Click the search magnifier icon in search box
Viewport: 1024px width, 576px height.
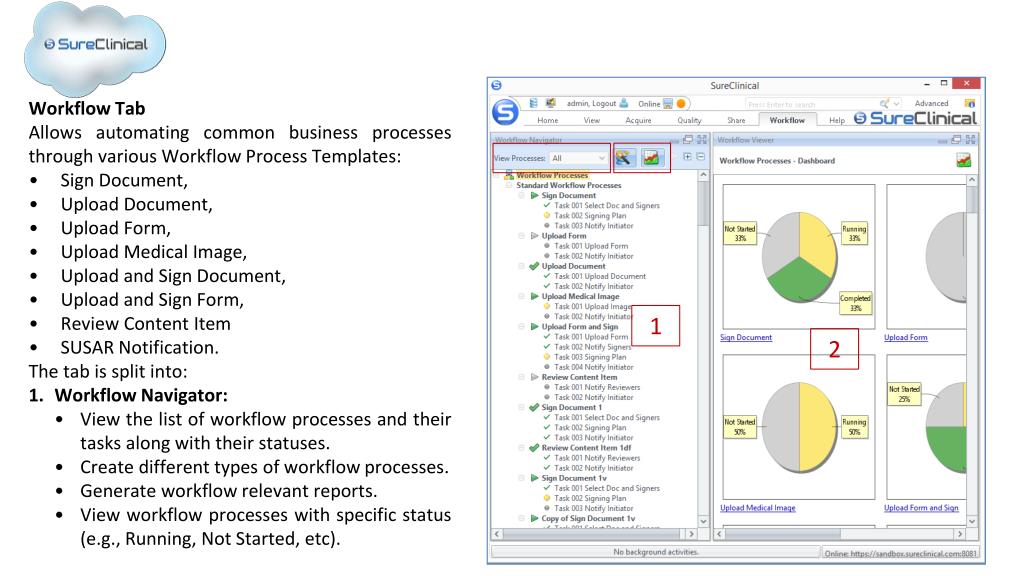884,103
